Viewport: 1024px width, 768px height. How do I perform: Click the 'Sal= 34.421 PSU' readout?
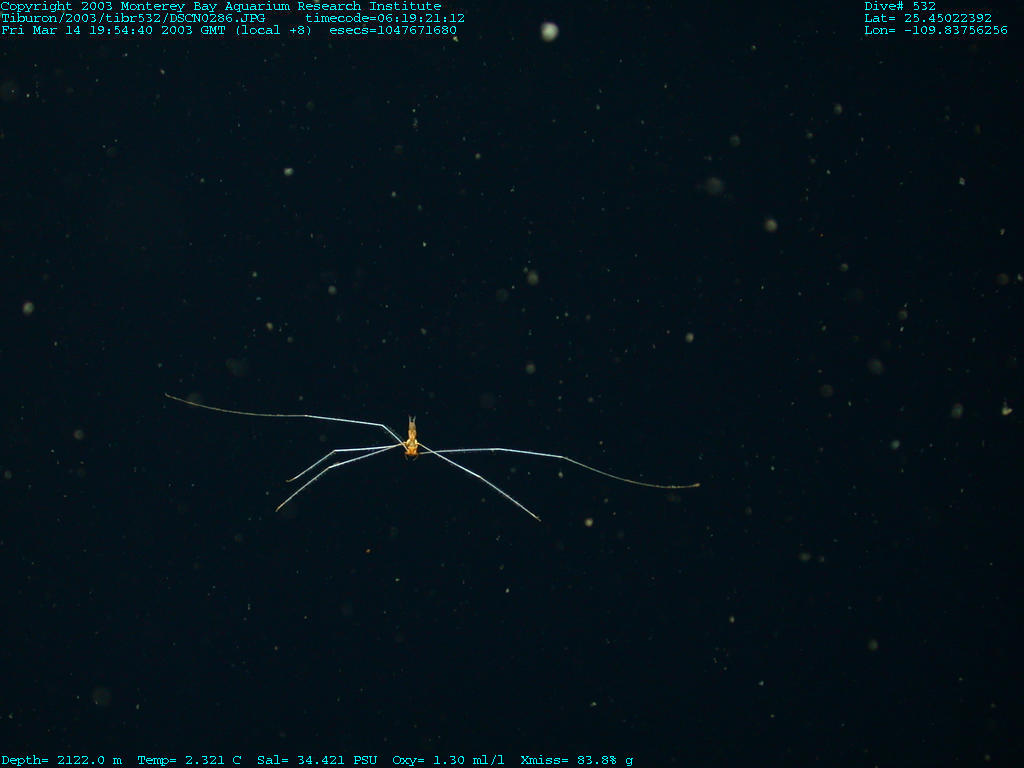click(x=317, y=760)
